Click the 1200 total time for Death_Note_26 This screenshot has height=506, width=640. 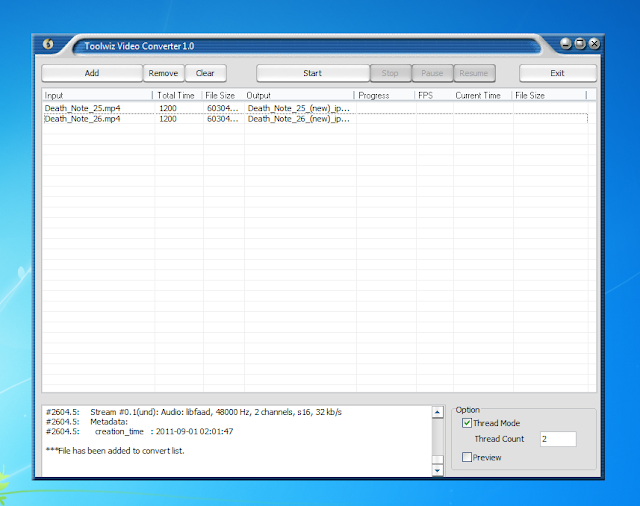[x=168, y=119]
